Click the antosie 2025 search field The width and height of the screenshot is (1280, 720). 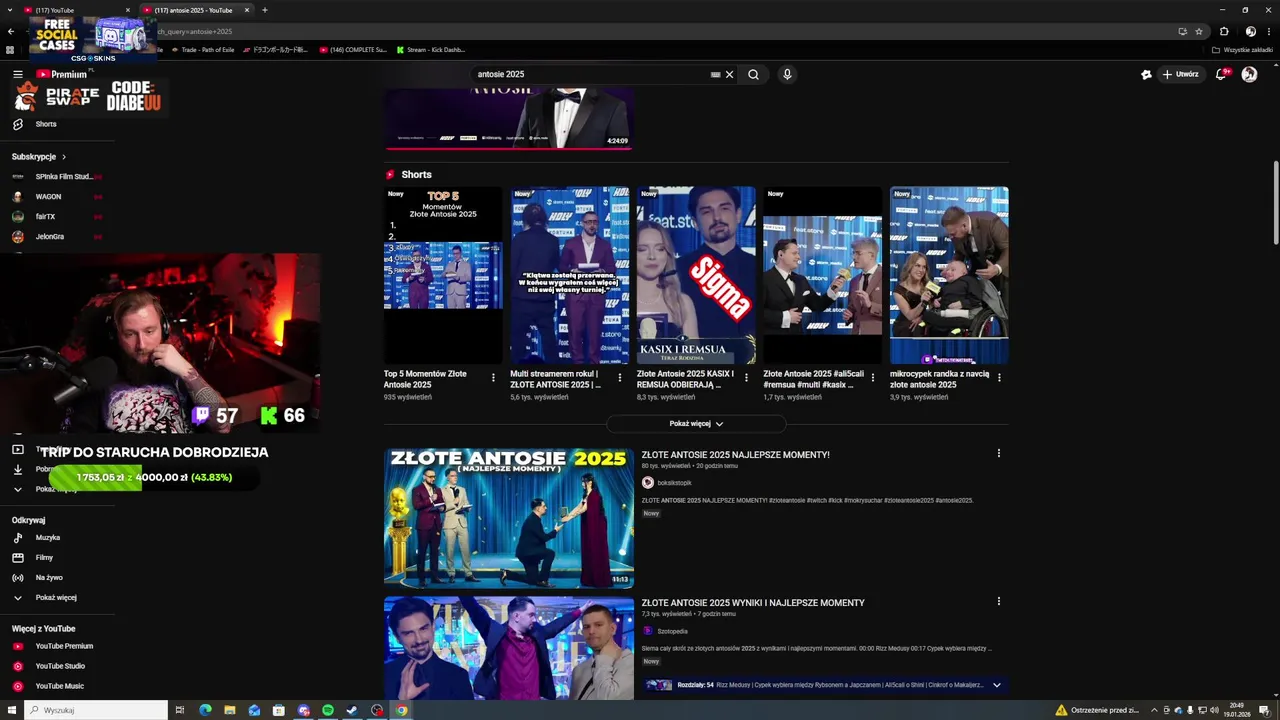(590, 74)
